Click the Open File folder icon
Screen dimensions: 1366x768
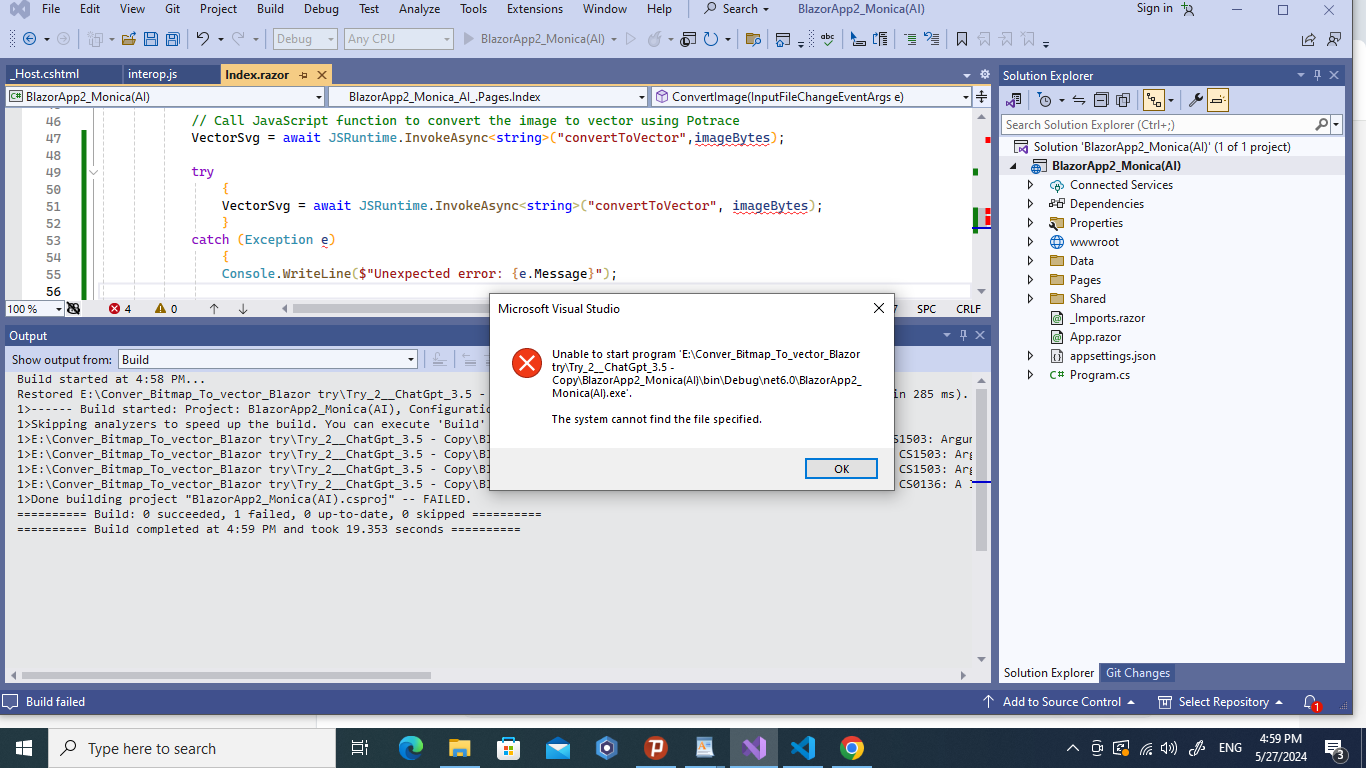click(x=127, y=39)
